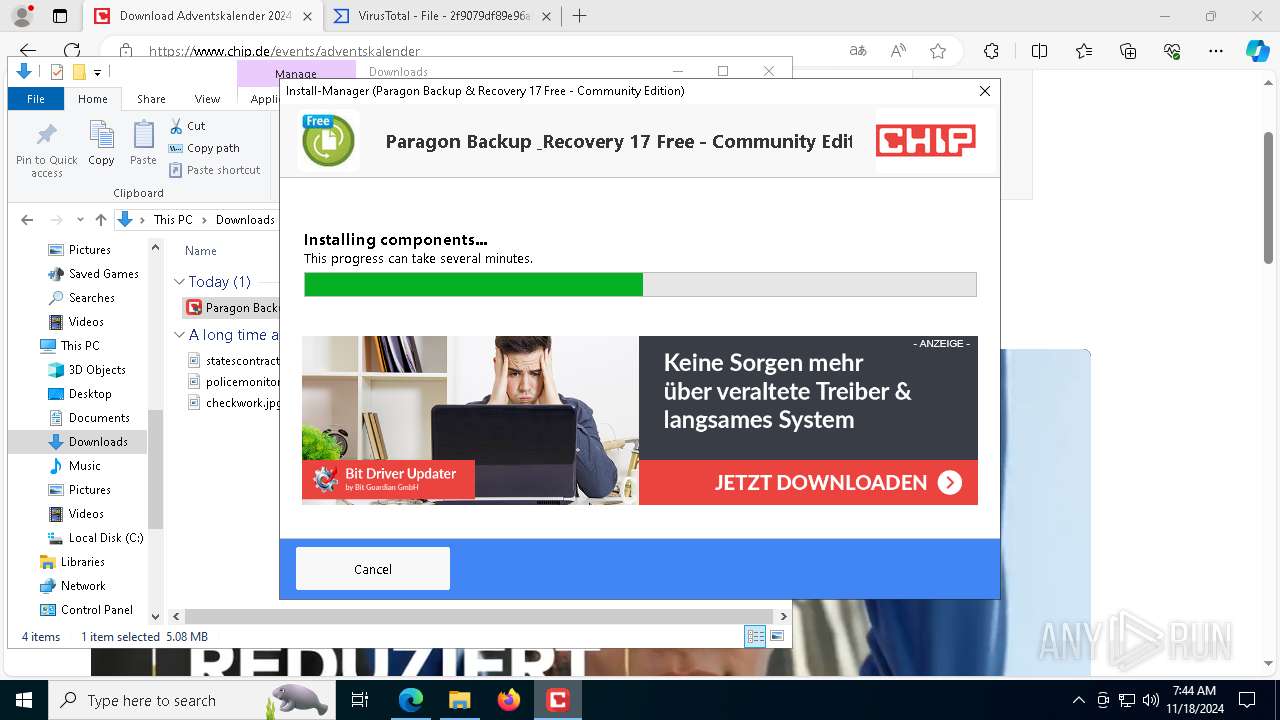The height and width of the screenshot is (720, 1280).
Task: Click This PC in the address breadcrumb
Action: 173,220
